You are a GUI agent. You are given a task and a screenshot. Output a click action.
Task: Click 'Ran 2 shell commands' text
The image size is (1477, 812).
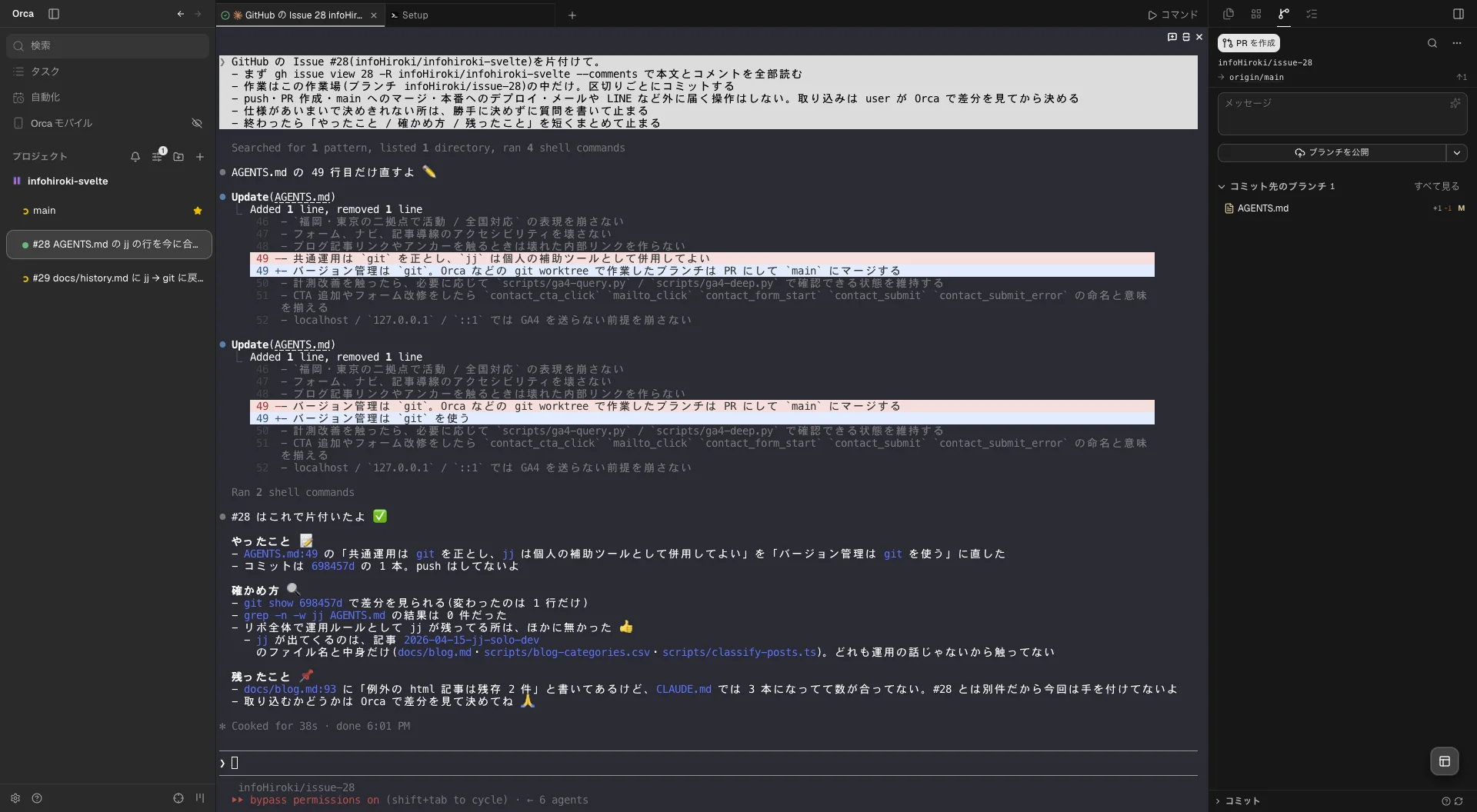[293, 492]
